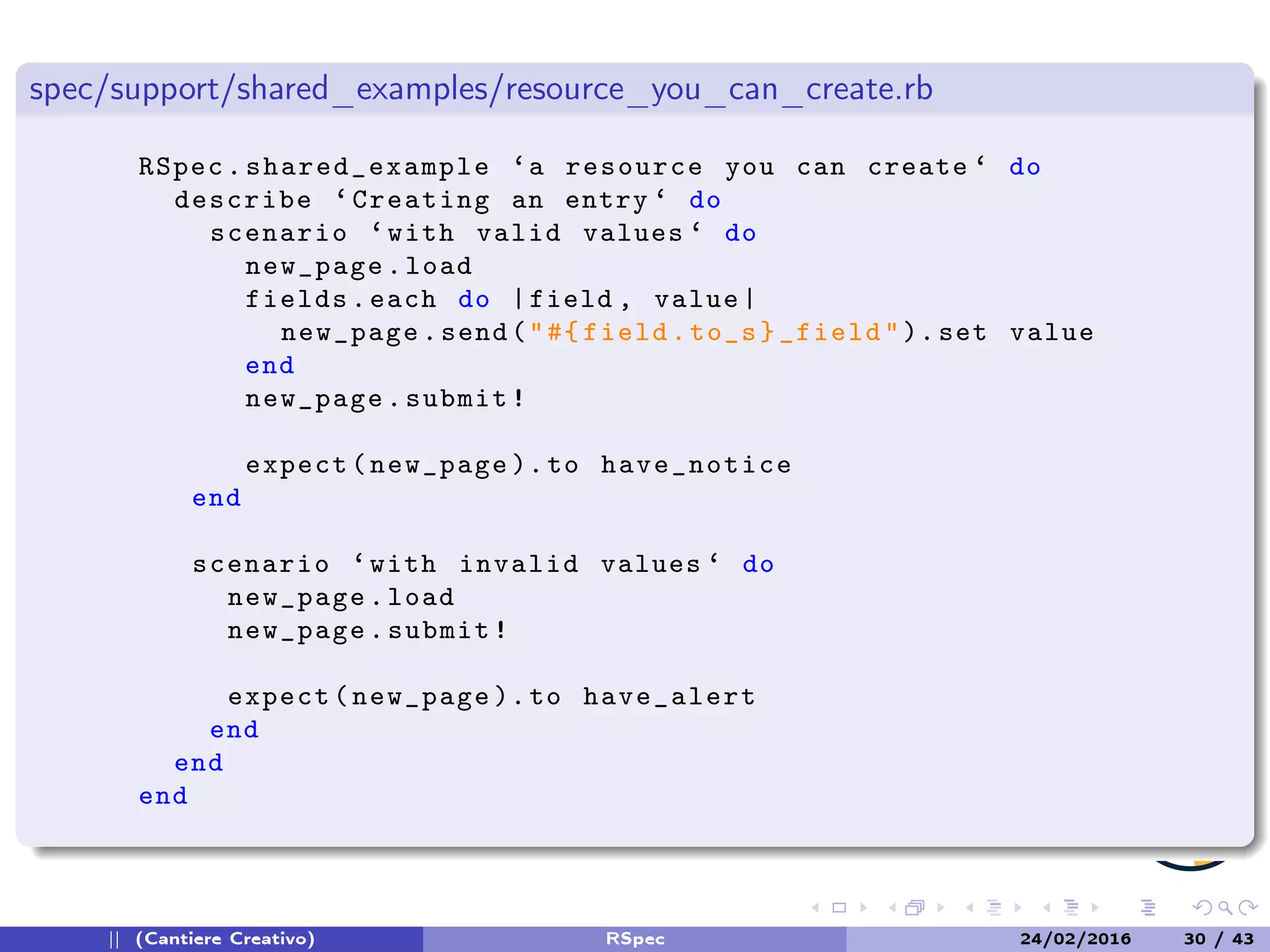Viewport: 1270px width, 952px height.
Task: Click the resource_you_can_create.rb file path title
Action: (x=481, y=89)
